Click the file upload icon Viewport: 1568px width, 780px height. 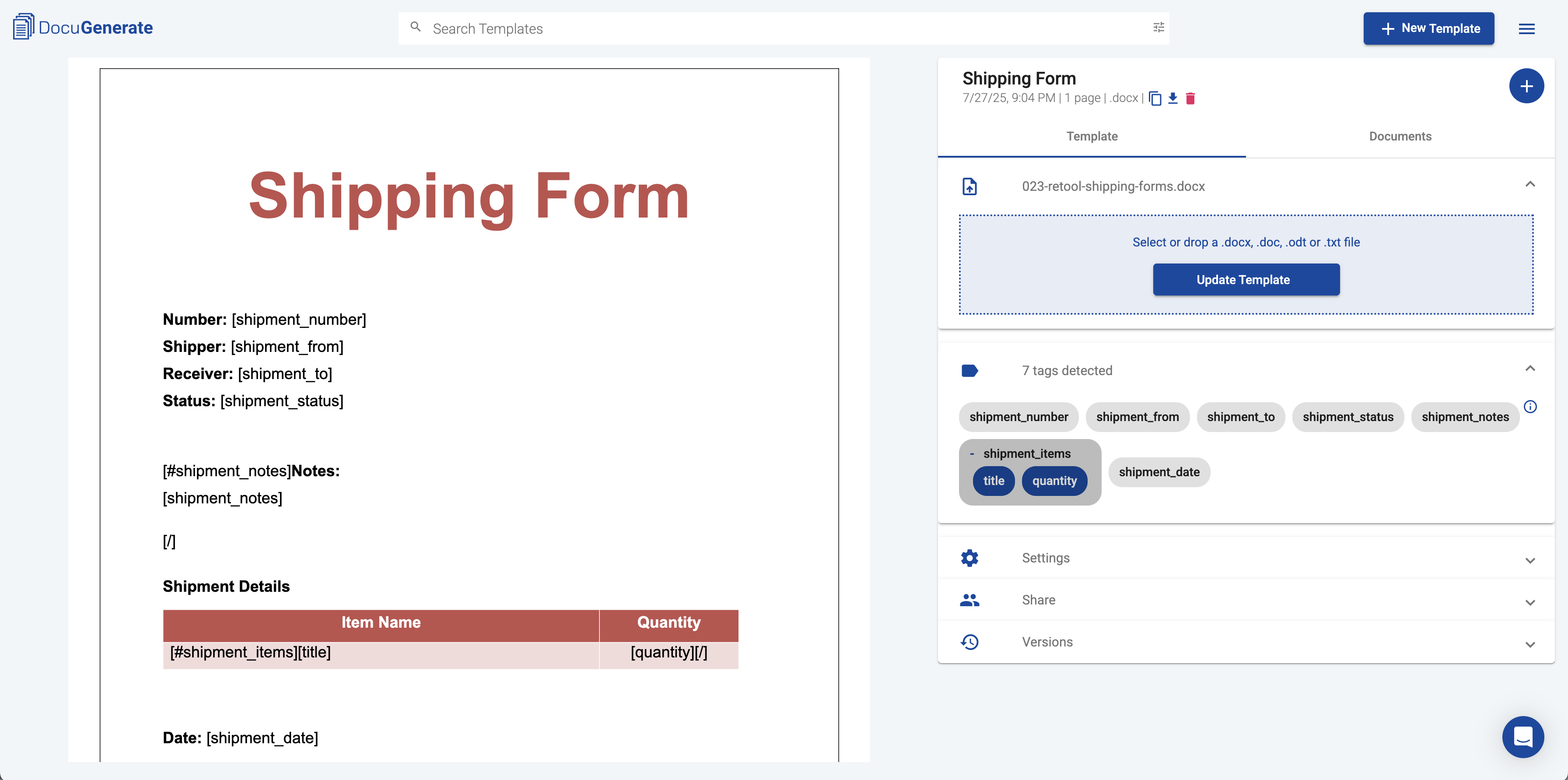[969, 186]
